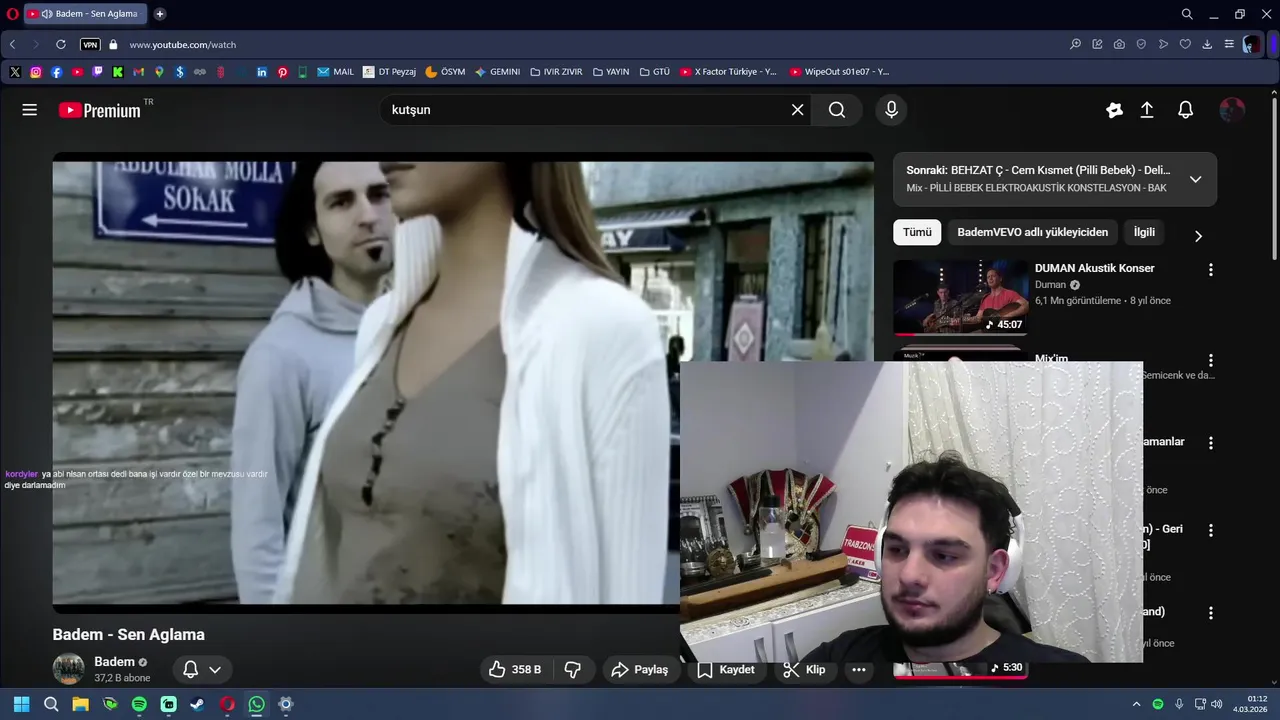Dislike the video with thumbs down
This screenshot has height=720, width=1280.
[573, 669]
